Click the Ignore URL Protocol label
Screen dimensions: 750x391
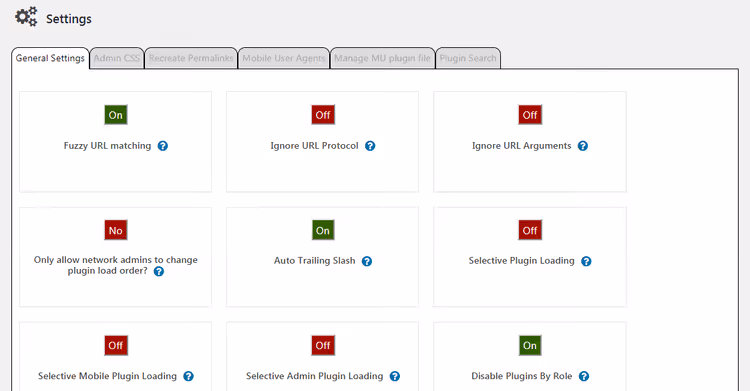point(314,146)
